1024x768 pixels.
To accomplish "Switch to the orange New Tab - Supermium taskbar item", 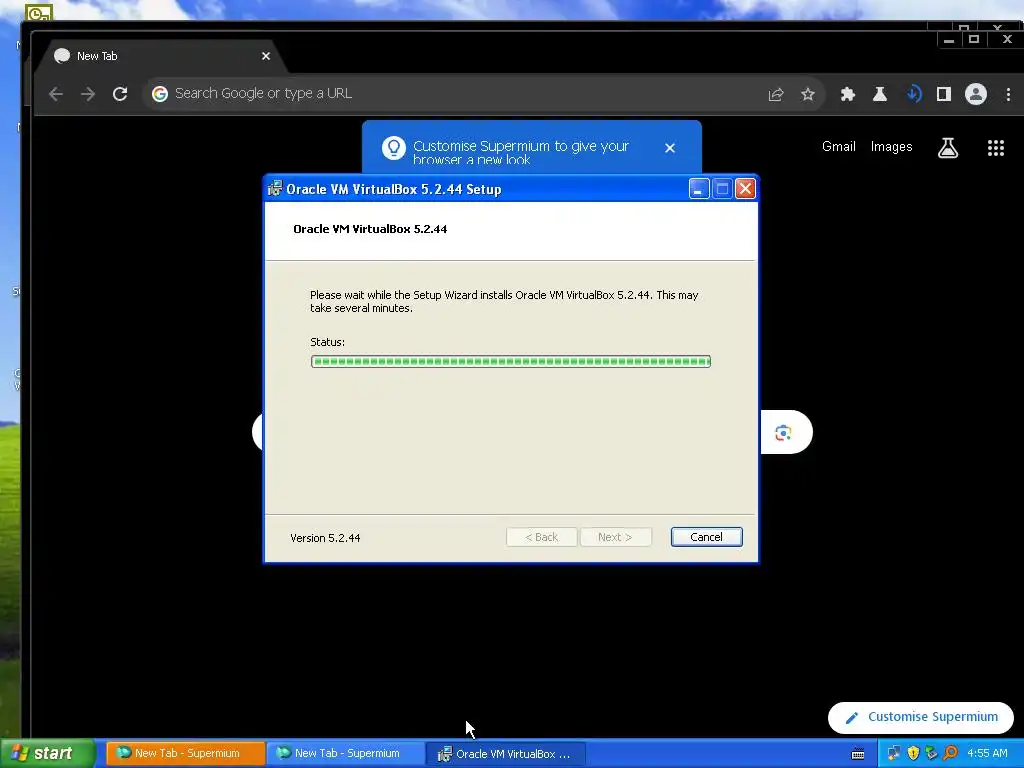I will 185,754.
